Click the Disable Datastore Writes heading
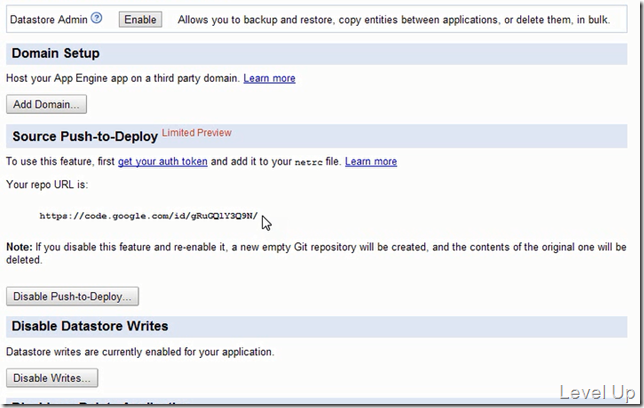This screenshot has width=644, height=408. (90, 326)
